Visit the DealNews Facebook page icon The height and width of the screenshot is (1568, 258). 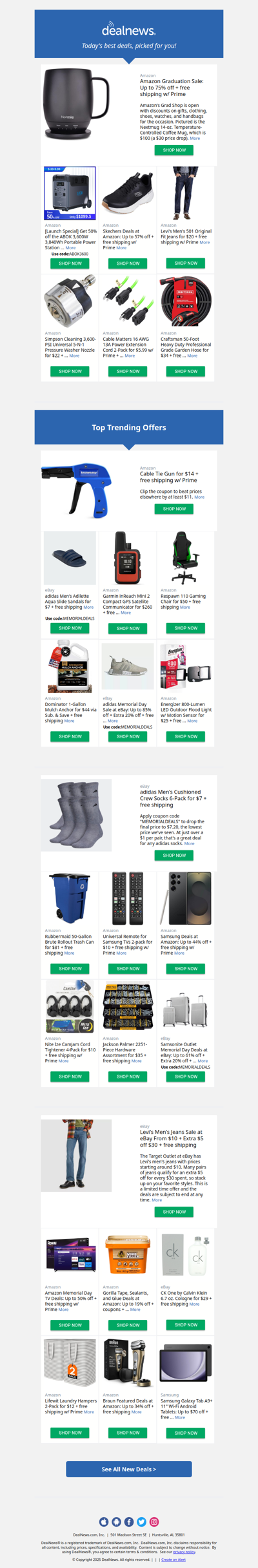click(x=129, y=1522)
